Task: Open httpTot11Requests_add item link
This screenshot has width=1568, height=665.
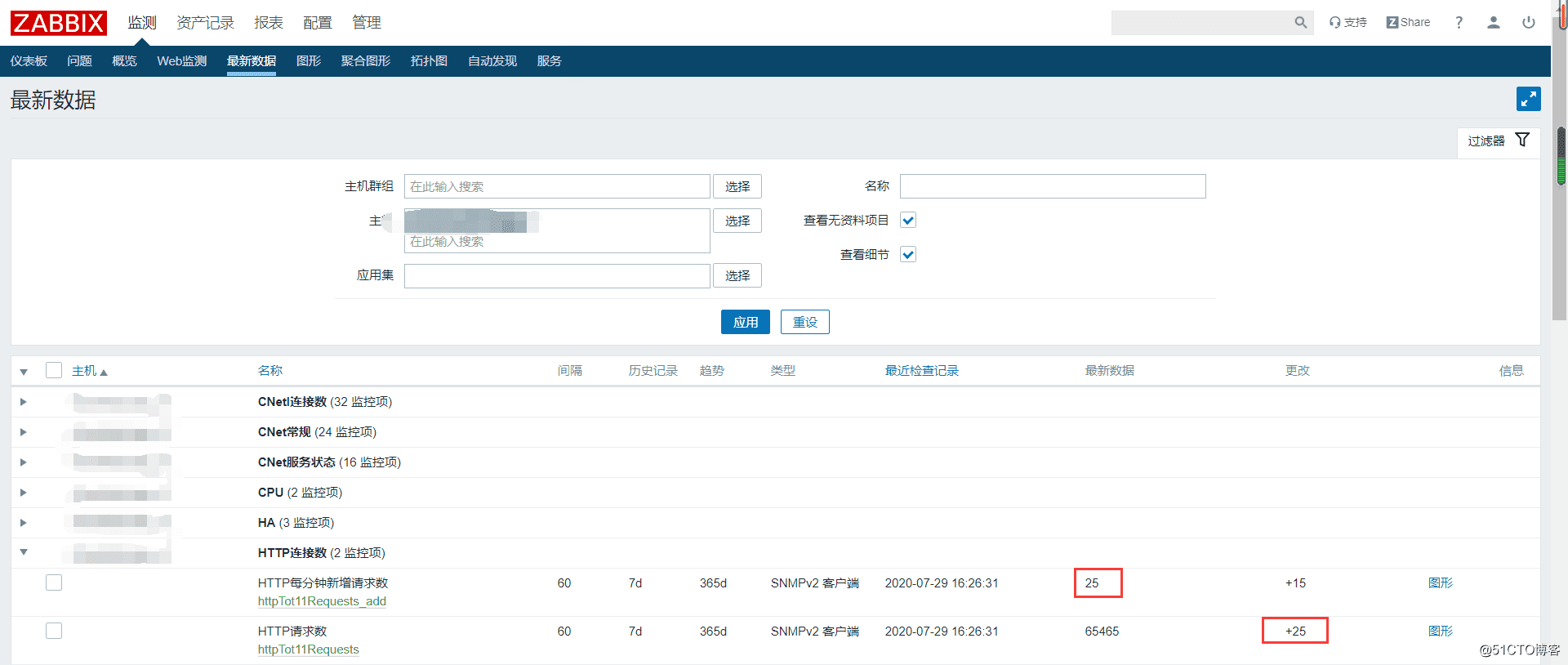Action: coord(322,601)
